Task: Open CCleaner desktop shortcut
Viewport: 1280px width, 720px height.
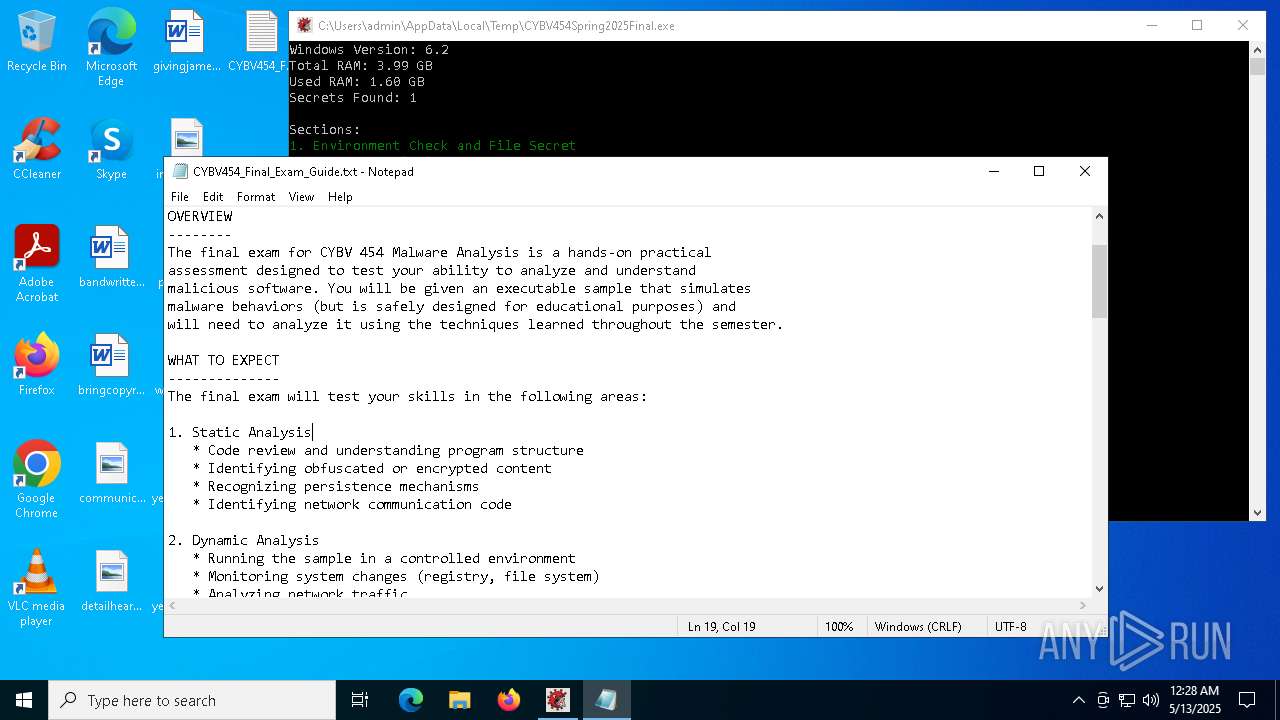Action: coord(37,150)
